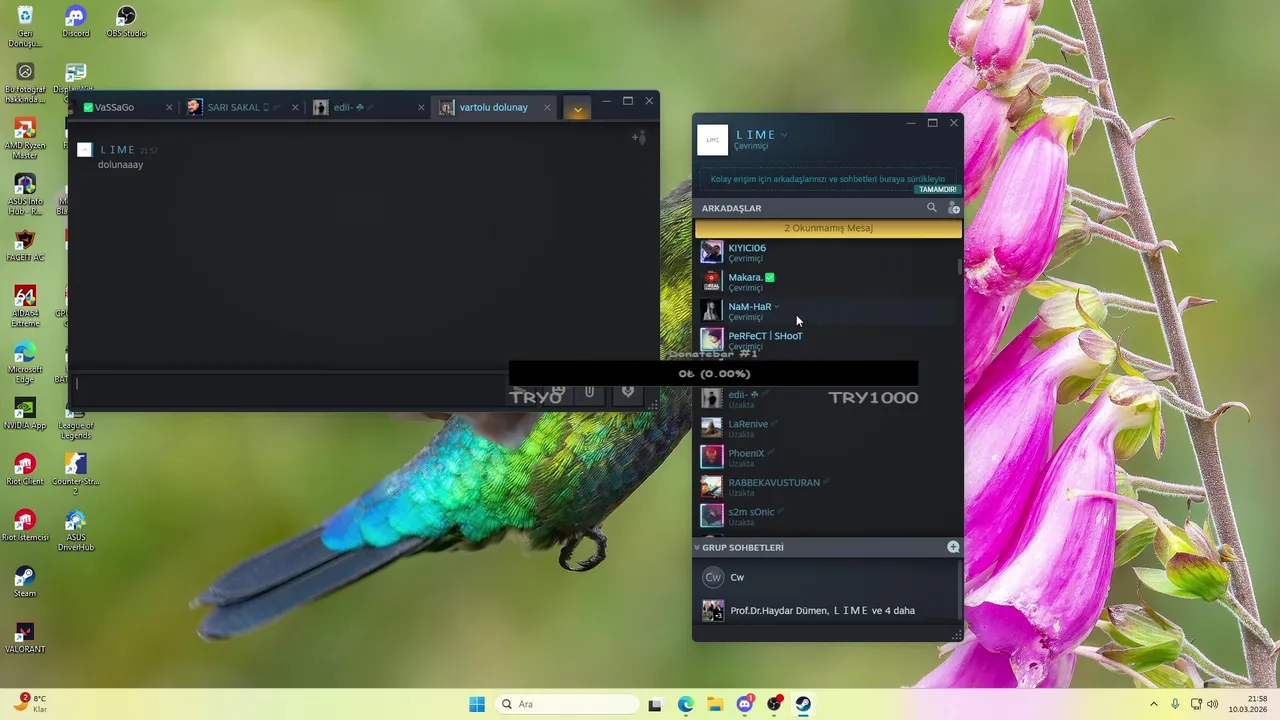The width and height of the screenshot is (1280, 720).
Task: Click the LIME profile avatar in friends window
Action: point(712,140)
